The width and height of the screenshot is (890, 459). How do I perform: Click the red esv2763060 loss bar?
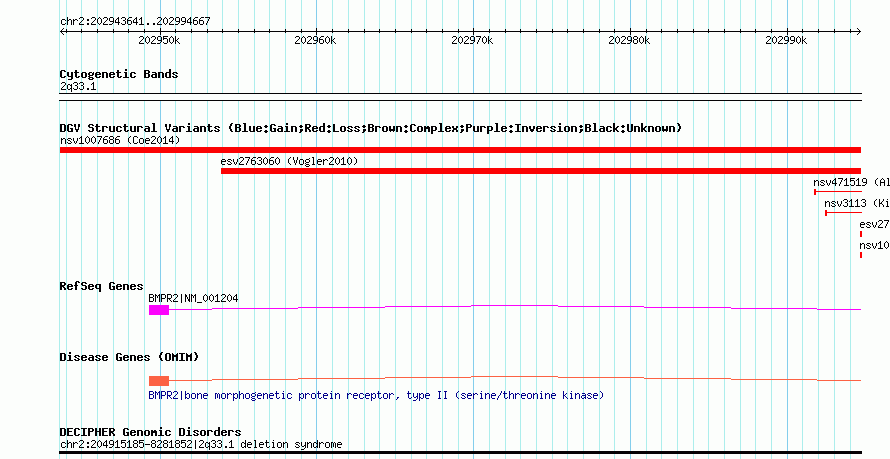point(541,171)
